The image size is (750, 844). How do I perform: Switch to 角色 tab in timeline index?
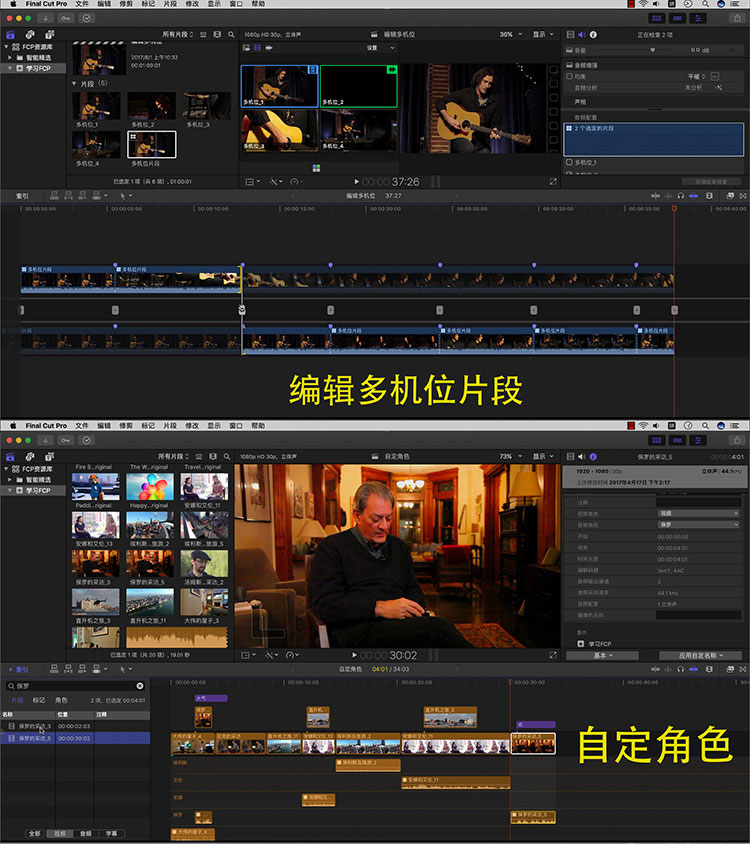tap(61, 700)
